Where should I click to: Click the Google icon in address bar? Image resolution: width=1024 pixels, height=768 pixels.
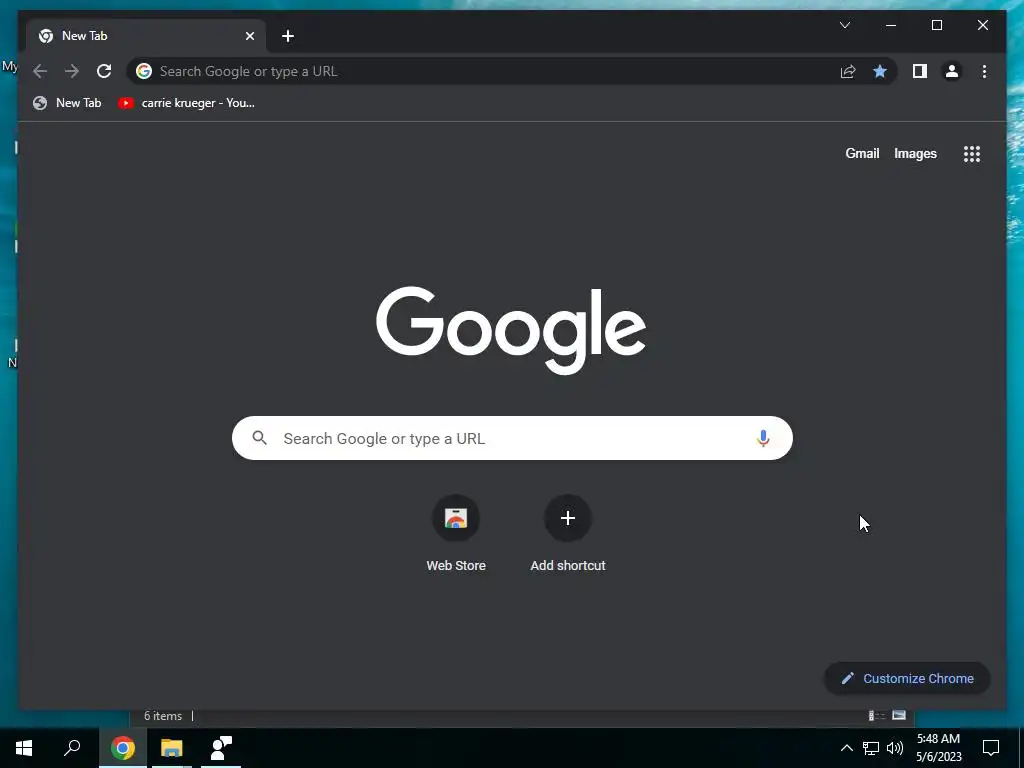tap(144, 71)
